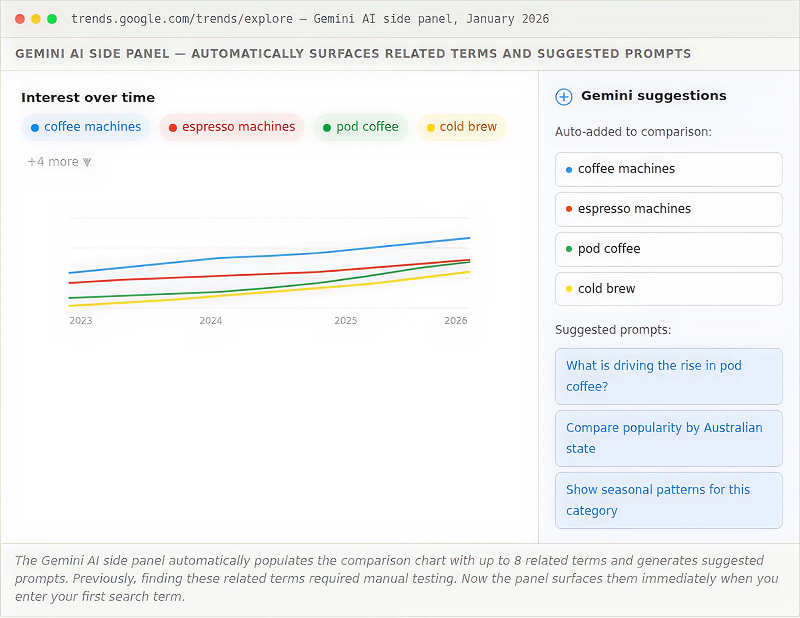
Task: Open Show seasonal patterns prompt
Action: coord(668,500)
